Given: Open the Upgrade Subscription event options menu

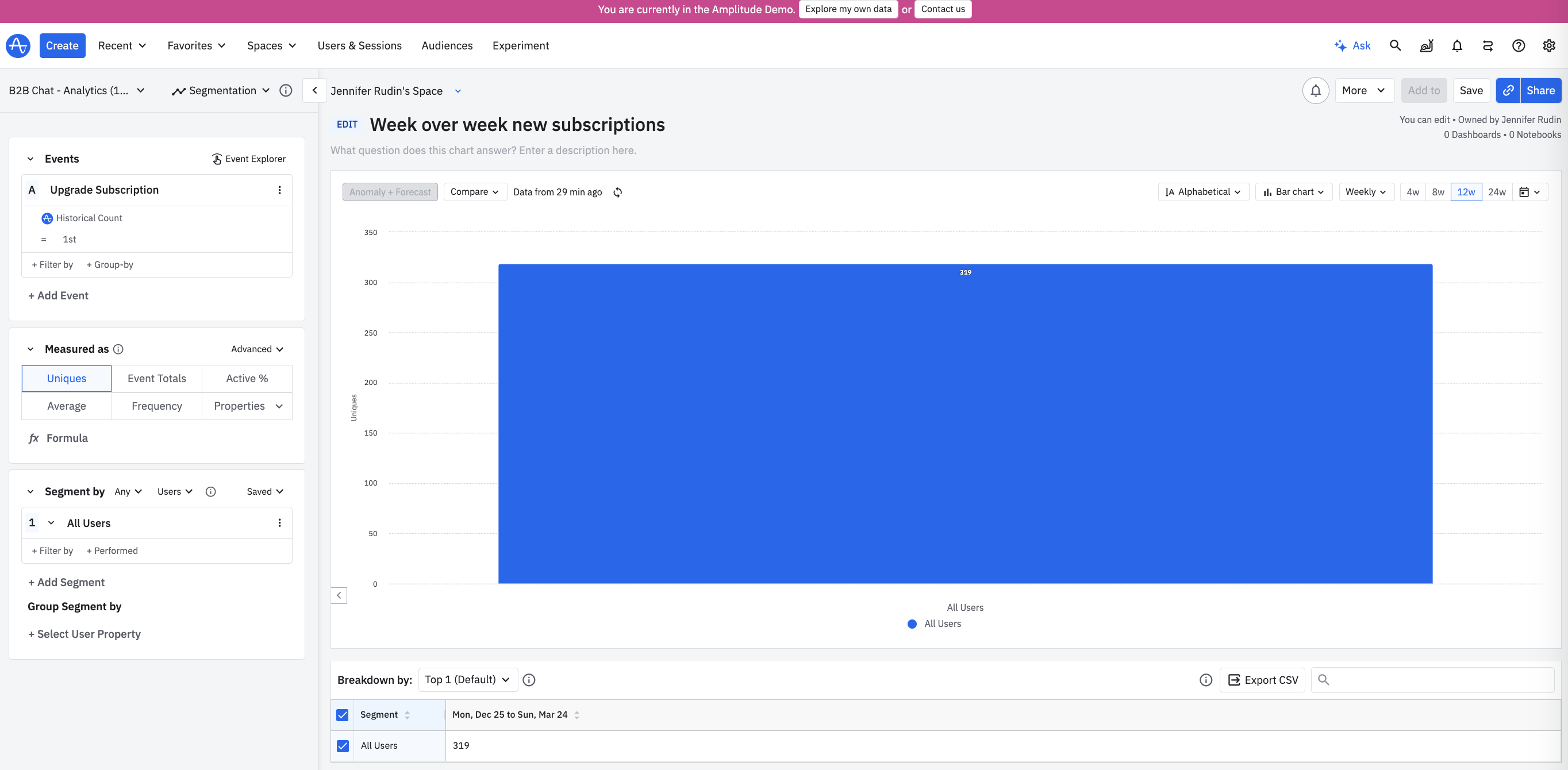Looking at the screenshot, I should [x=279, y=190].
